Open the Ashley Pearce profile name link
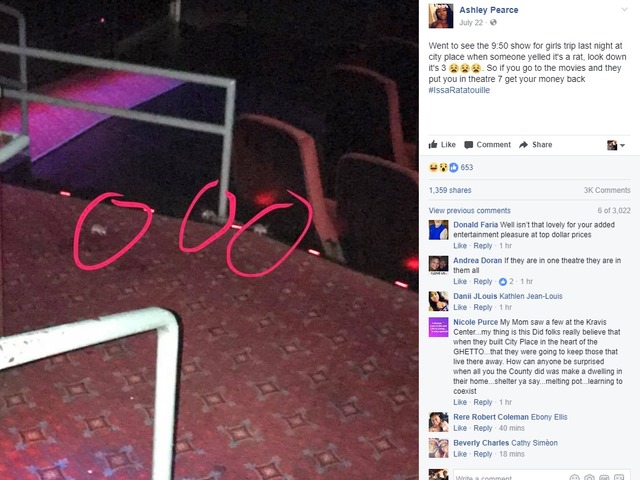640x480 pixels. click(489, 10)
